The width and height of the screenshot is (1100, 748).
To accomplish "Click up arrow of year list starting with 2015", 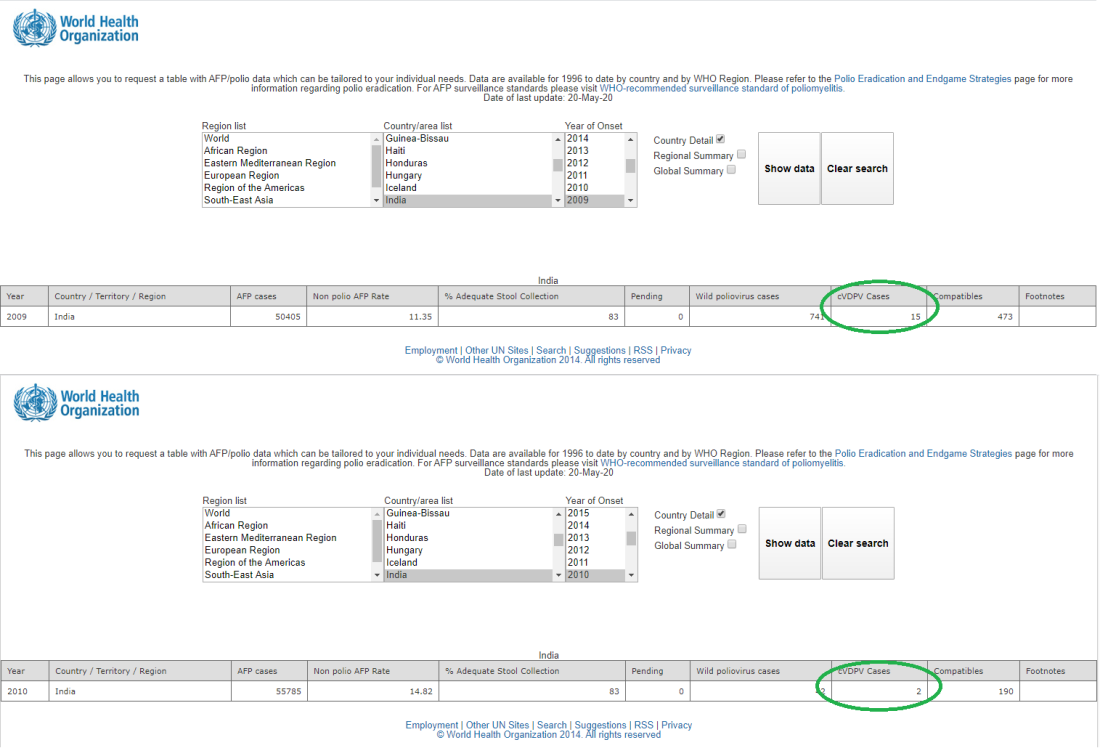I will (x=631, y=514).
